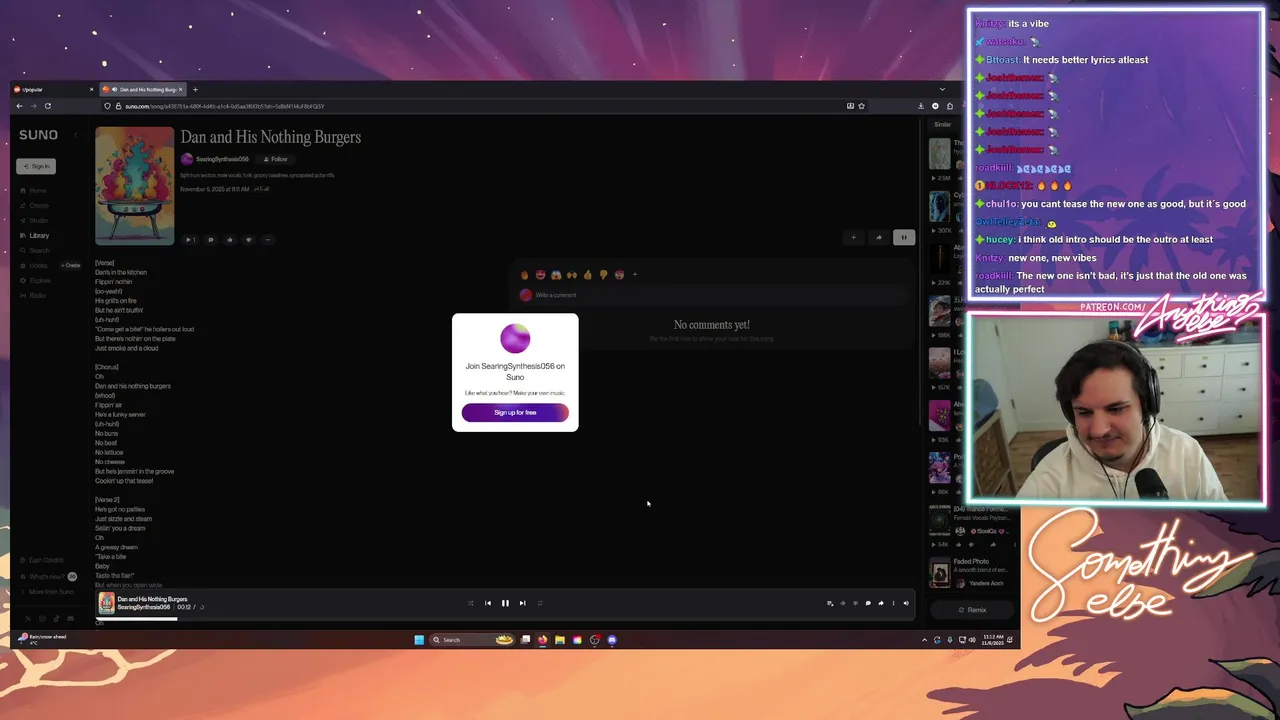Open a new browser tab

click(195, 90)
